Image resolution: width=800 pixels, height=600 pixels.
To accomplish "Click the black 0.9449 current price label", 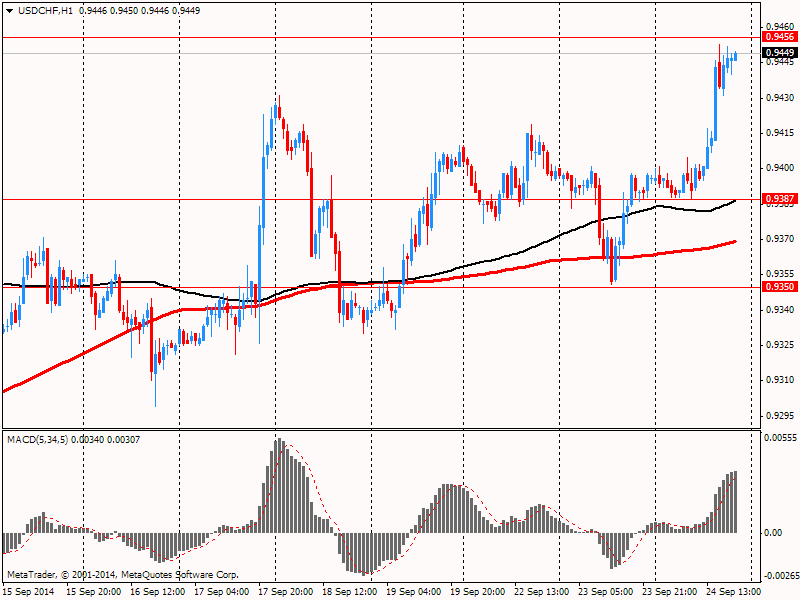I will (777, 52).
